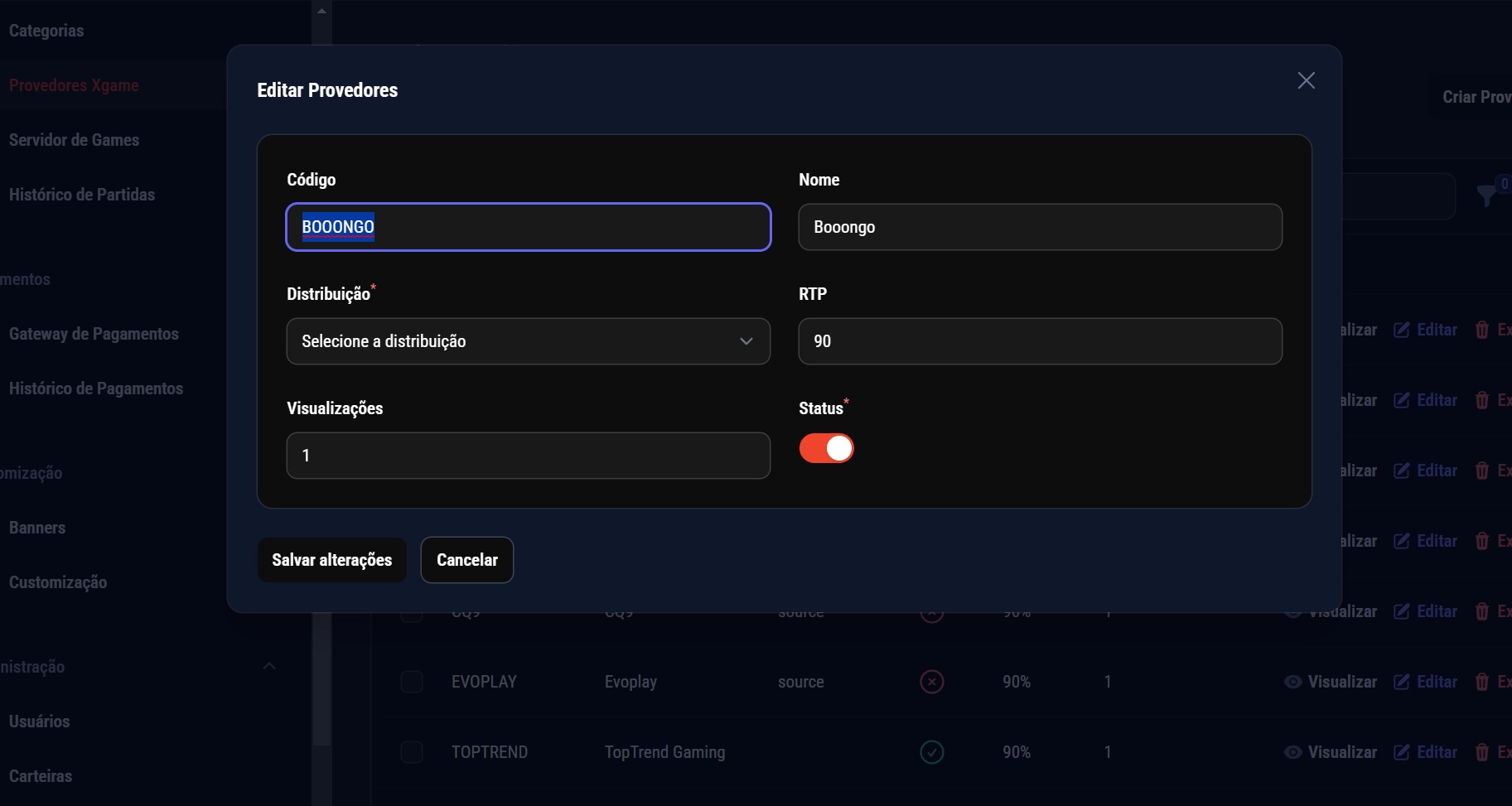This screenshot has height=806, width=1512.
Task: Click Visualizar eye icon in TOPTREND row
Action: point(1292,752)
